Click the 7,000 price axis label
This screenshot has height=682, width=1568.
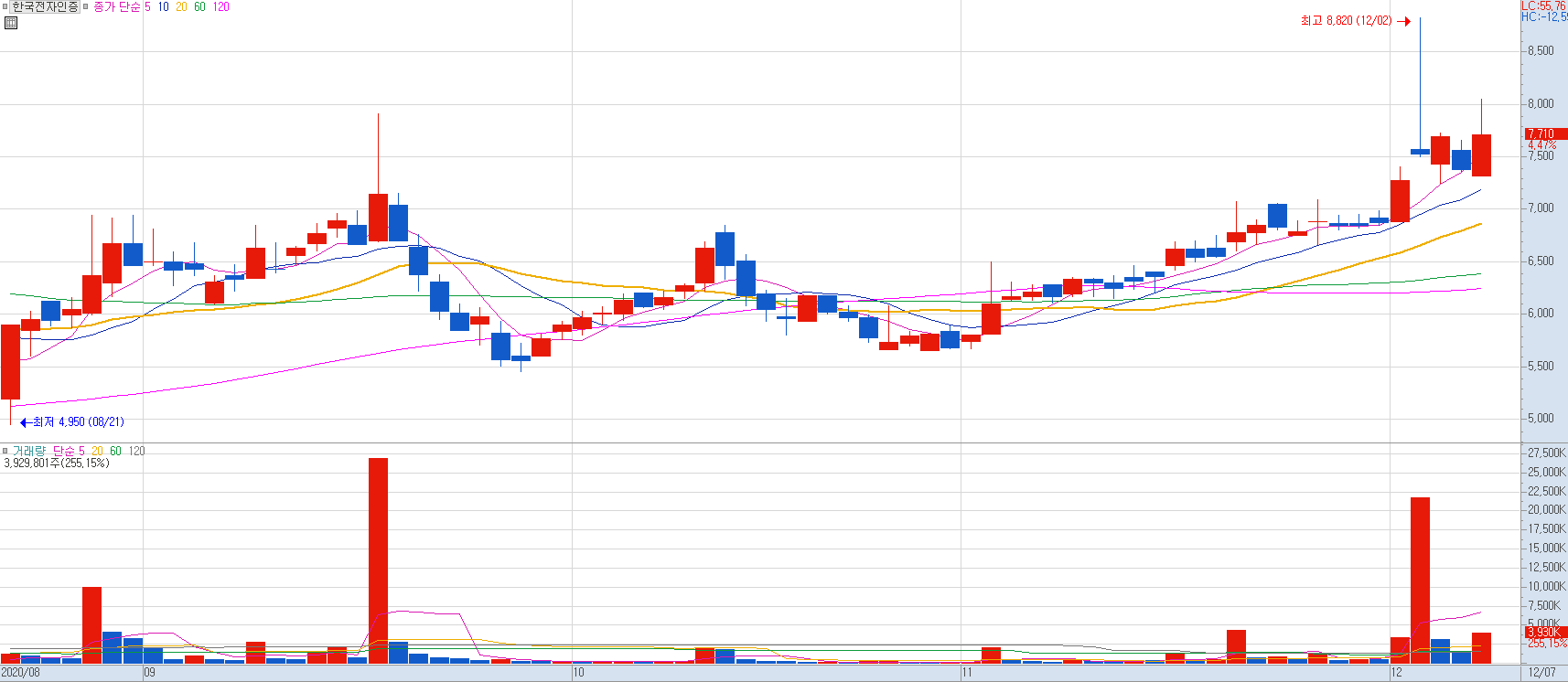[1541, 208]
